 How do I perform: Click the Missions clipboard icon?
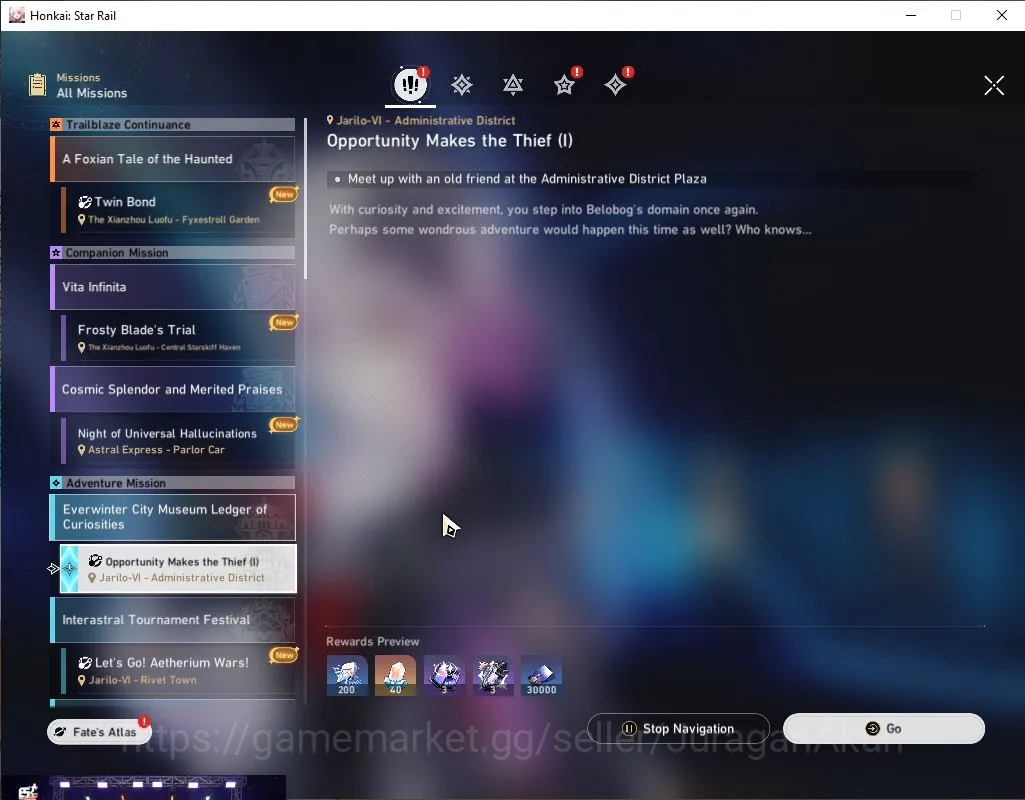tap(38, 85)
